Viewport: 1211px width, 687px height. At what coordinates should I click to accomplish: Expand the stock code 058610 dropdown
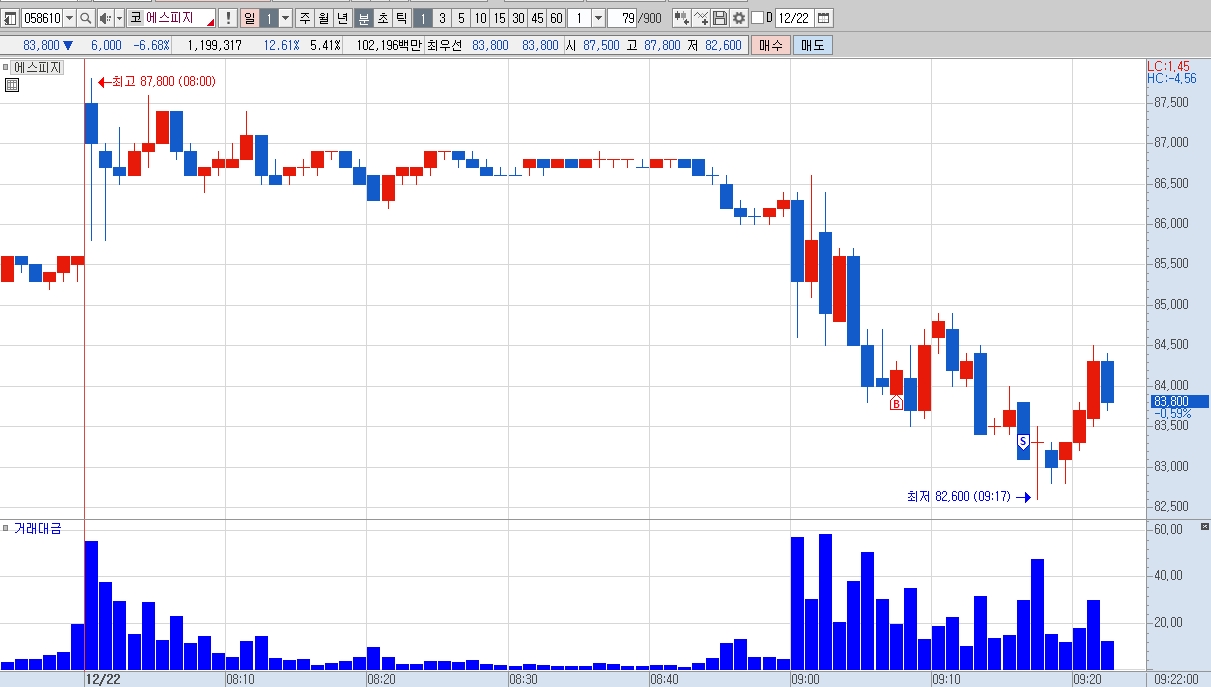pos(69,18)
